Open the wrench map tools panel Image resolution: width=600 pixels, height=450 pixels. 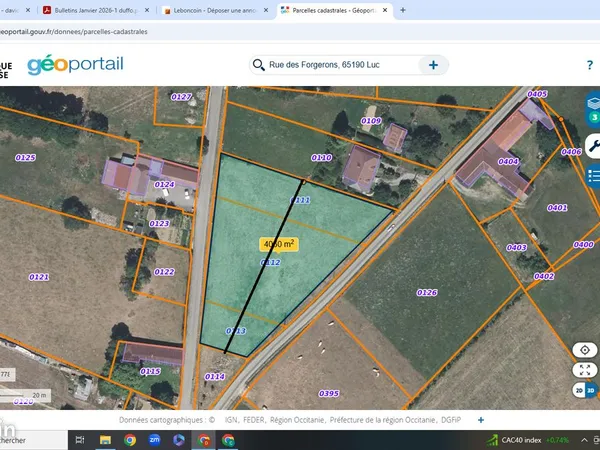pos(594,145)
